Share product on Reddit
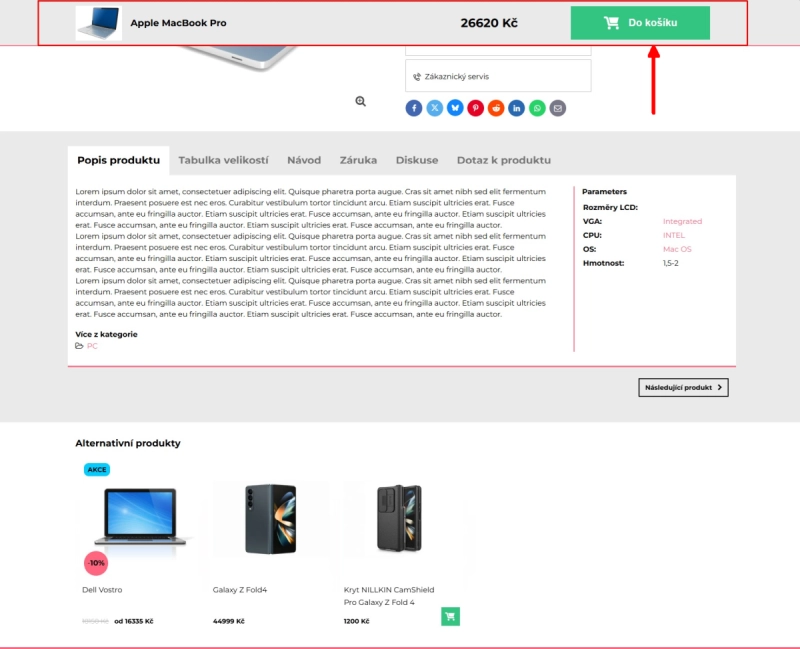Image resolution: width=800 pixels, height=649 pixels. [496, 108]
